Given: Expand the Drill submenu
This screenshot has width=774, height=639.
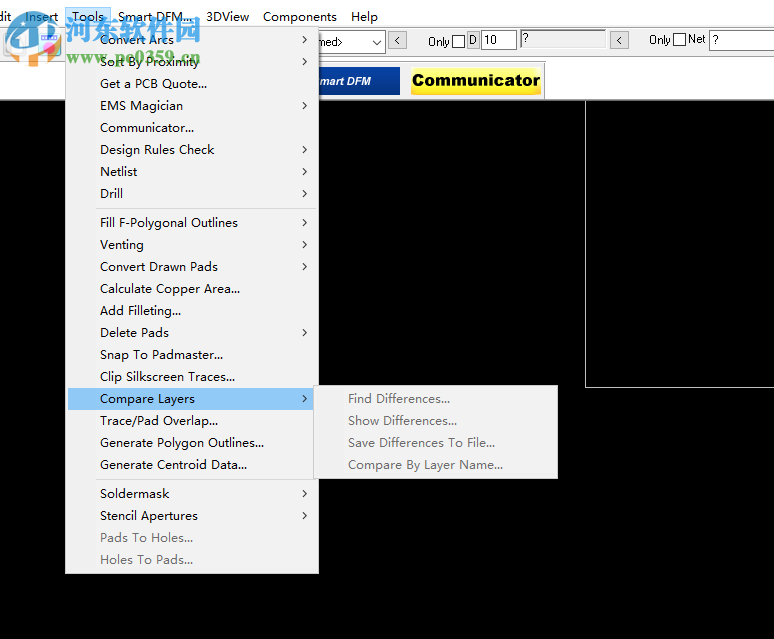Looking at the screenshot, I should tap(192, 193).
